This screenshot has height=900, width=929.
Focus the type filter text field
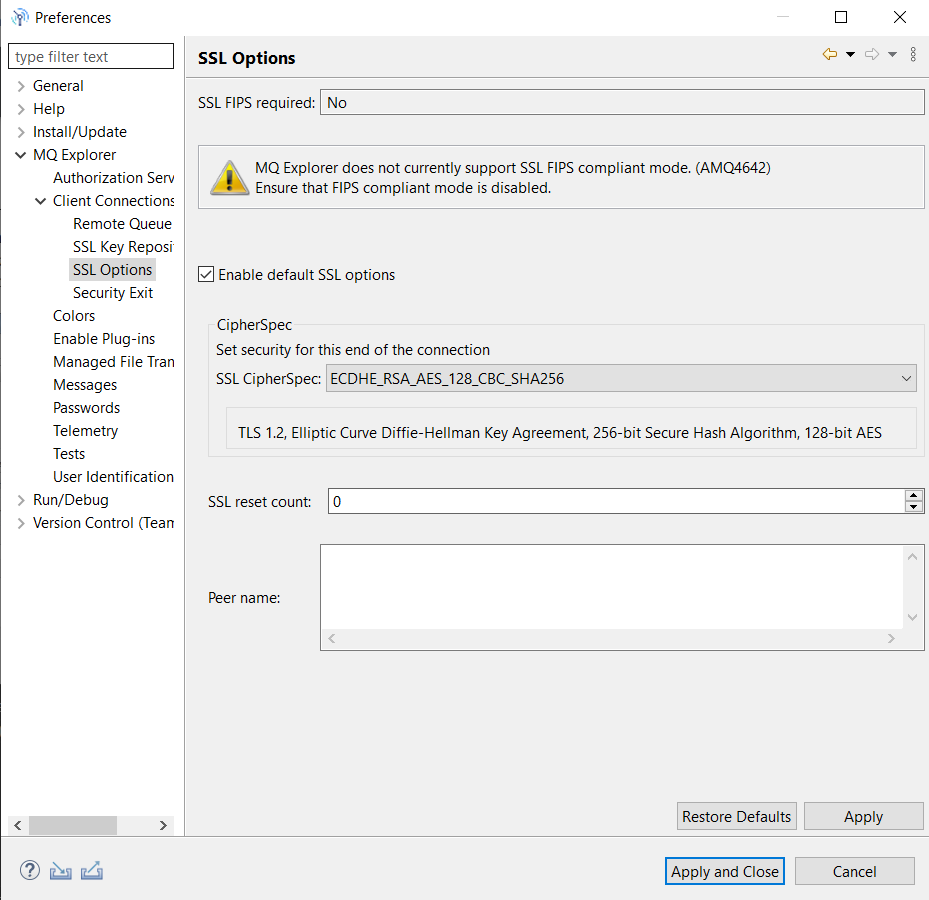pos(91,56)
